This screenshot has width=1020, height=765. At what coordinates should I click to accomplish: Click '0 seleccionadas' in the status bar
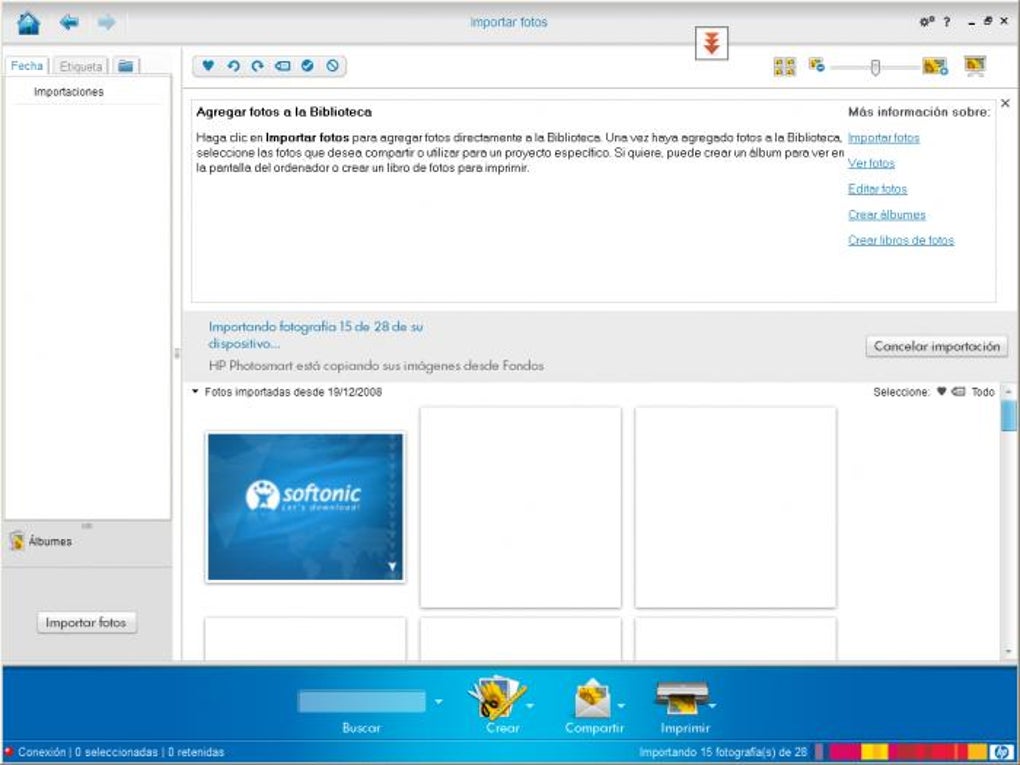[116, 751]
